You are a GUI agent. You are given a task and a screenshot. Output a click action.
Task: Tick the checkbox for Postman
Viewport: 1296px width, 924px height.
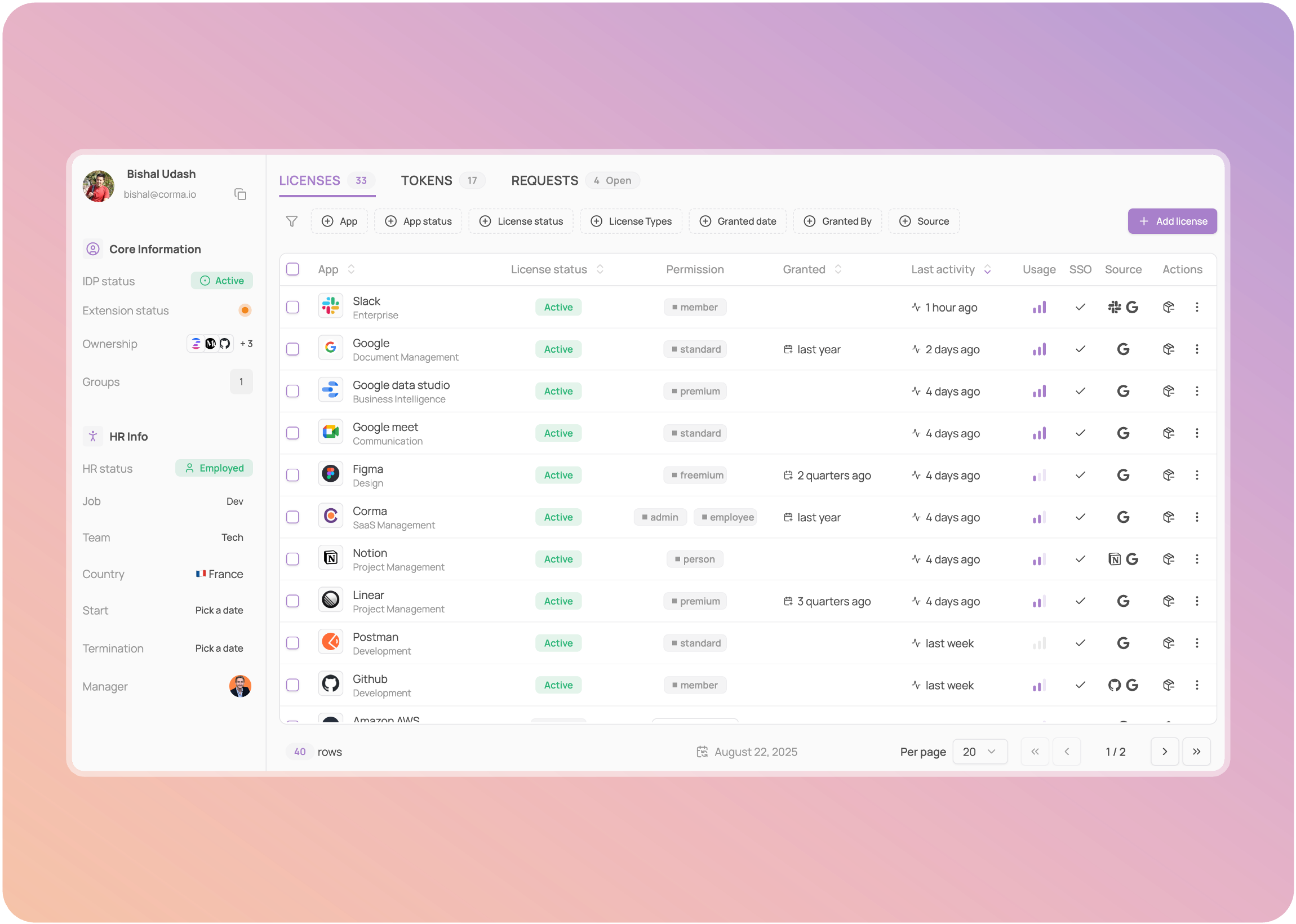point(292,643)
